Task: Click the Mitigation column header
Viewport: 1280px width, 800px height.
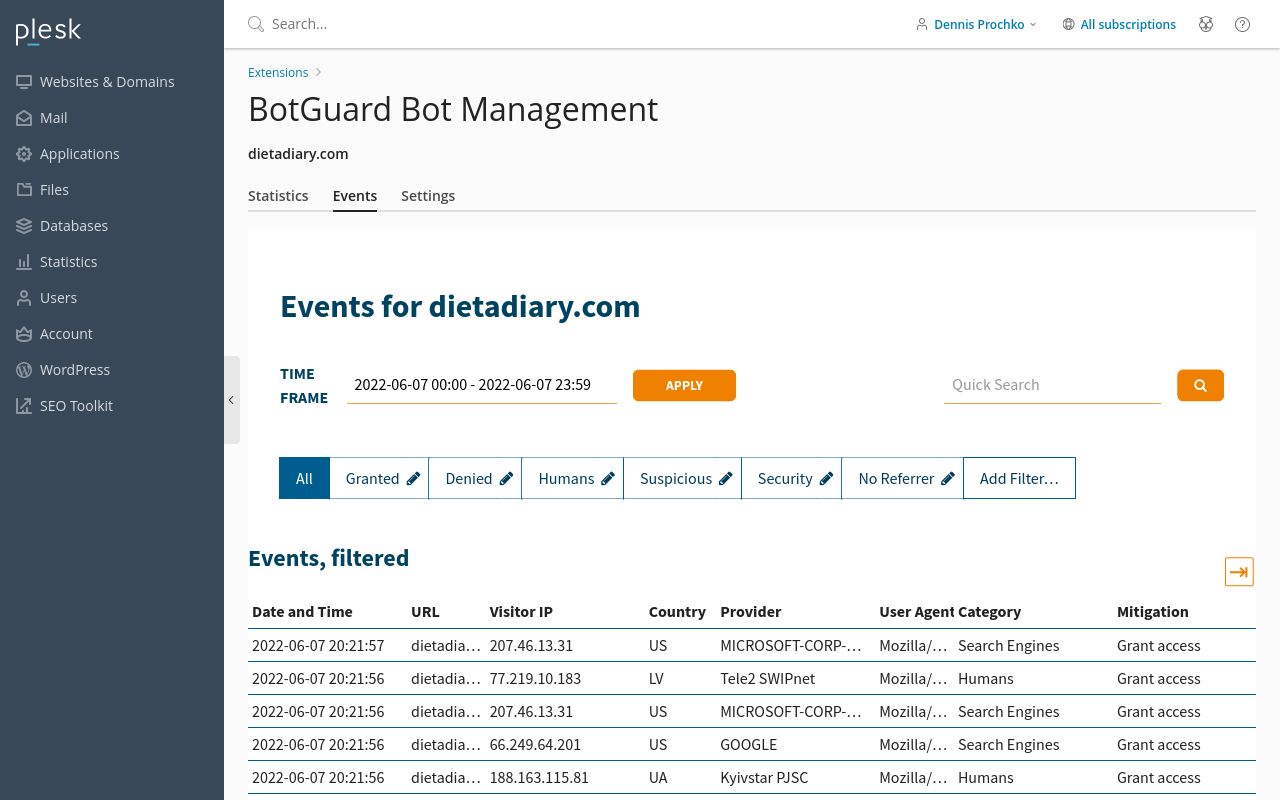Action: point(1153,612)
